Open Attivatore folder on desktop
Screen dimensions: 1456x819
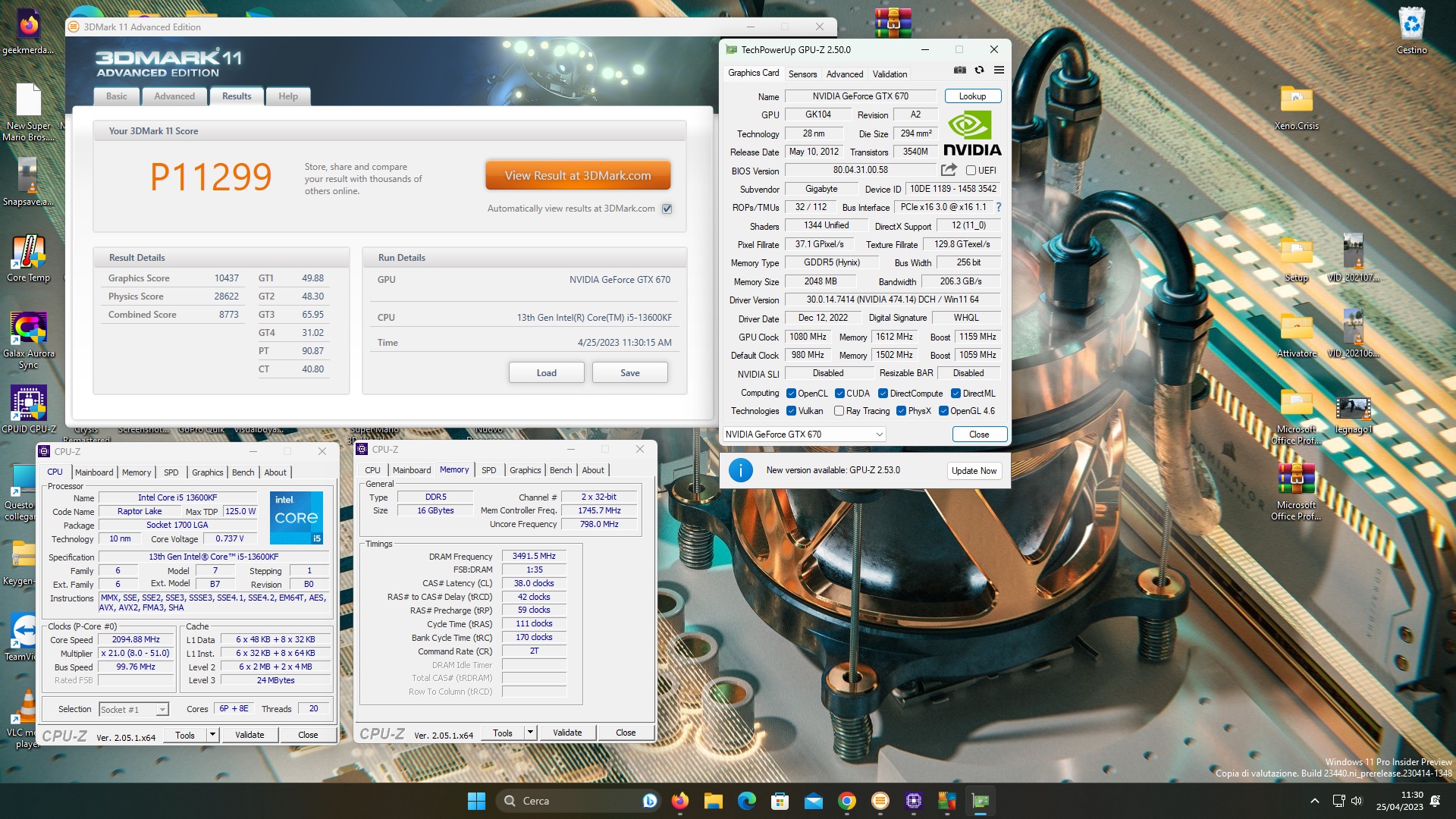[1296, 334]
